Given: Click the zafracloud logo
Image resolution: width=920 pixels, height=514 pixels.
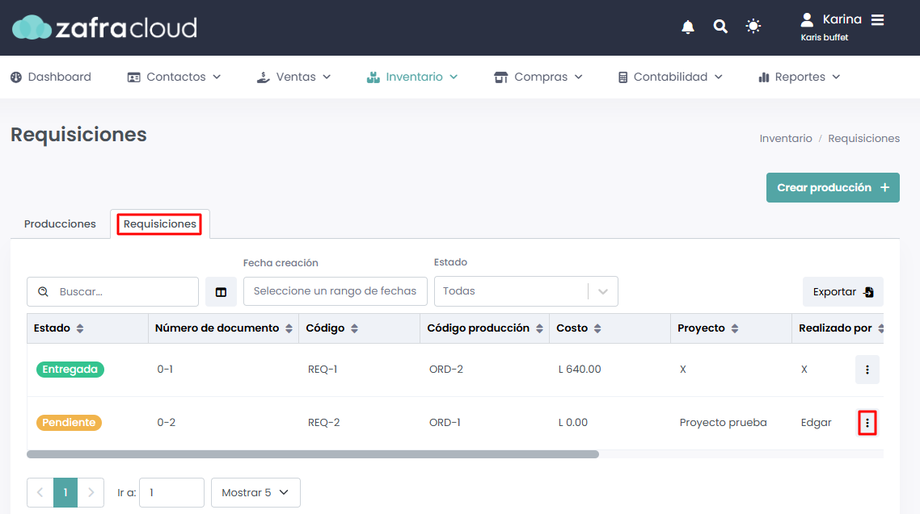Looking at the screenshot, I should click(x=104, y=28).
